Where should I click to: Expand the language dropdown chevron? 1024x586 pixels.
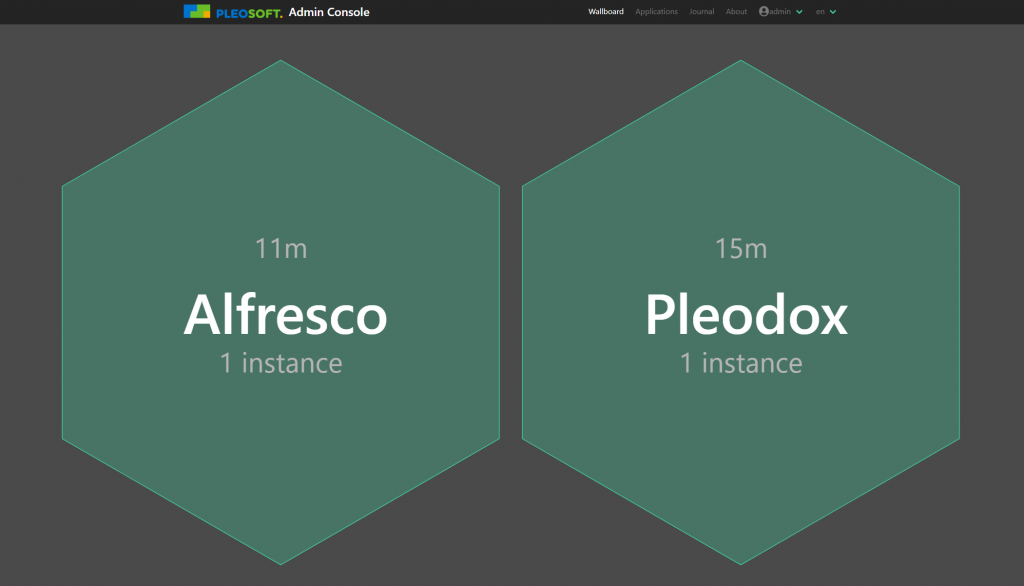(833, 12)
